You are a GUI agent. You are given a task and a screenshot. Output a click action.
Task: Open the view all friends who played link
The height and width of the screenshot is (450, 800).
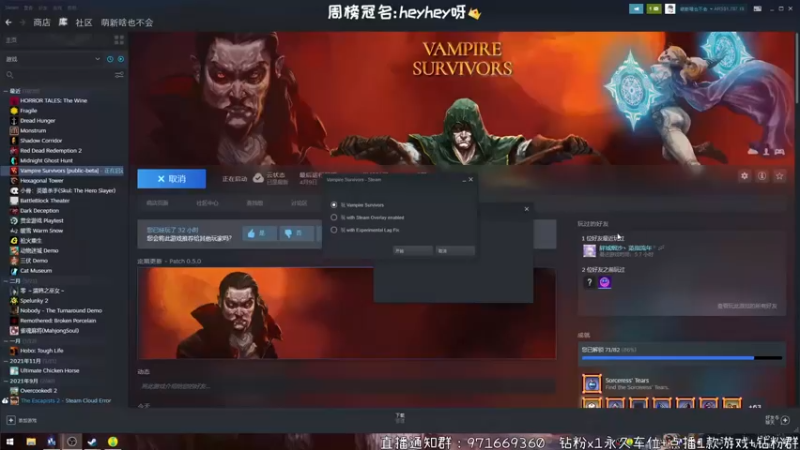click(747, 306)
